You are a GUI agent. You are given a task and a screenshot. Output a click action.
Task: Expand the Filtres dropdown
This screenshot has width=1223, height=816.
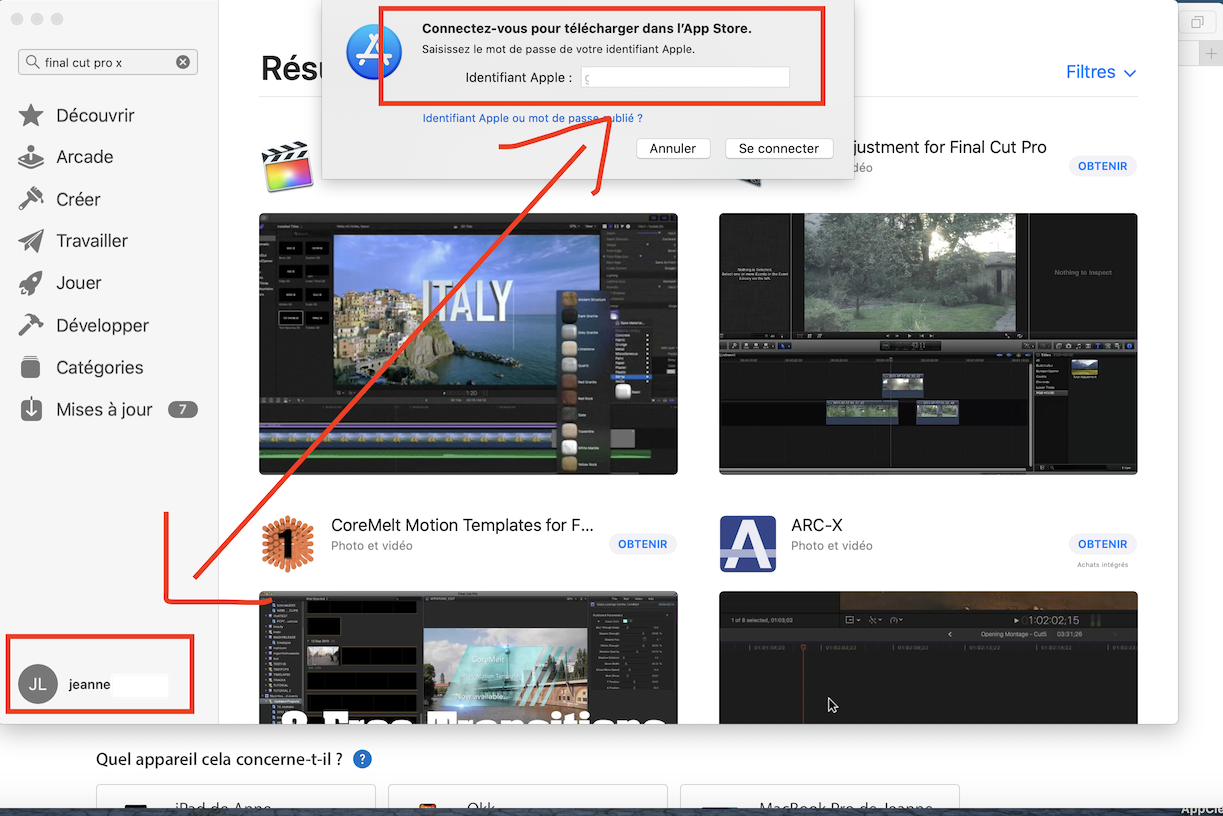click(1101, 72)
